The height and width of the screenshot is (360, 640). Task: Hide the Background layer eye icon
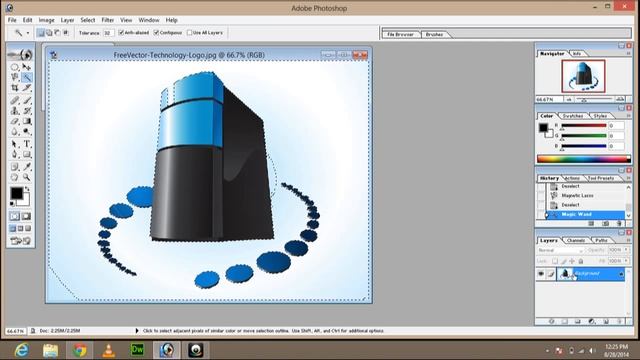pos(541,274)
